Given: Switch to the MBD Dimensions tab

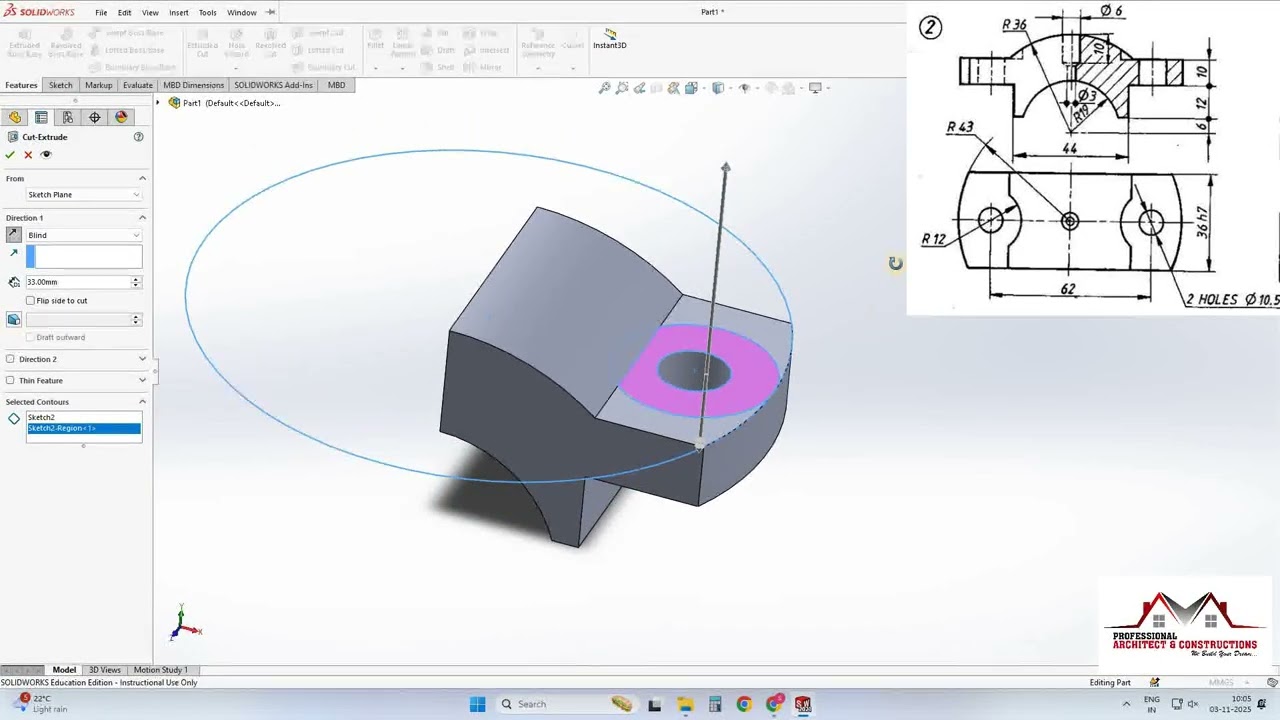Looking at the screenshot, I should pyautogui.click(x=194, y=85).
